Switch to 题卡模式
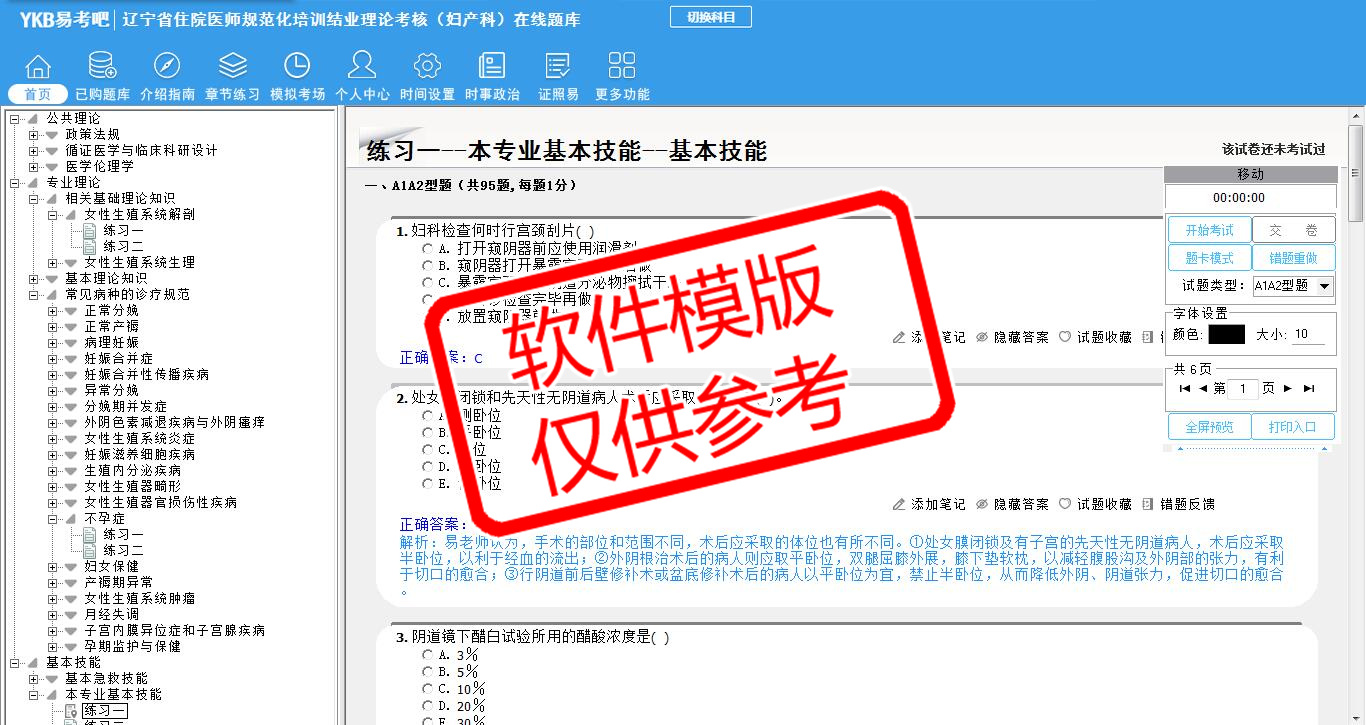 pos(1209,258)
